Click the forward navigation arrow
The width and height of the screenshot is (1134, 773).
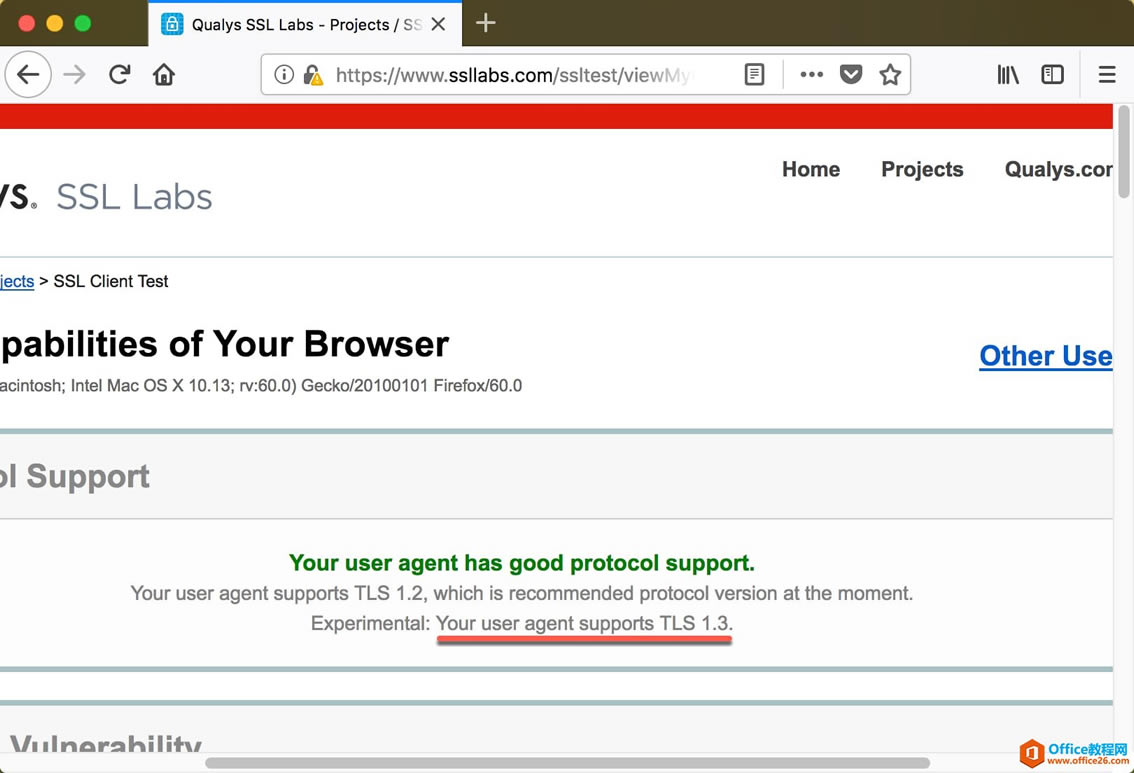[x=74, y=74]
